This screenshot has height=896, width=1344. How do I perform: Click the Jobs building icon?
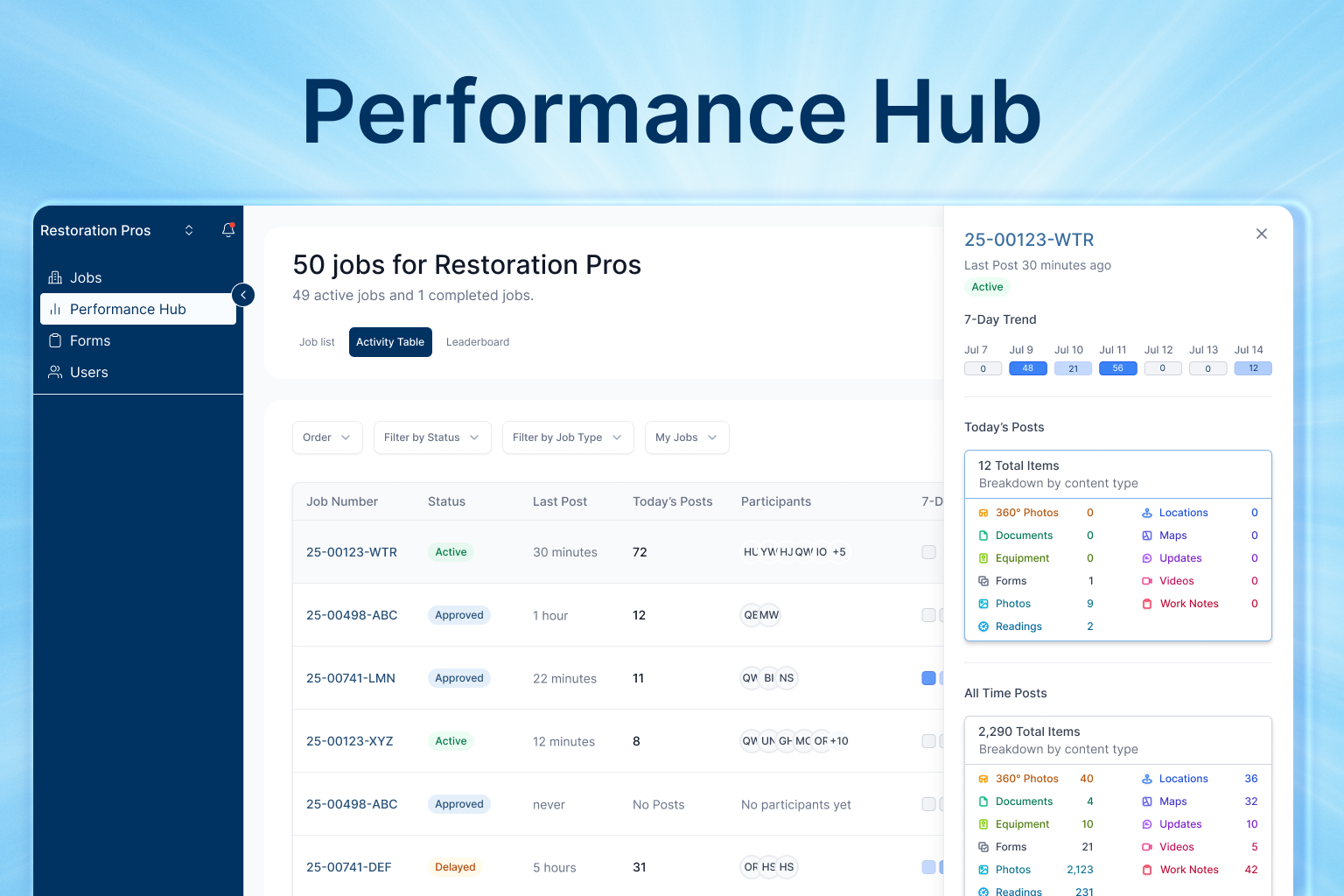pyautogui.click(x=55, y=277)
